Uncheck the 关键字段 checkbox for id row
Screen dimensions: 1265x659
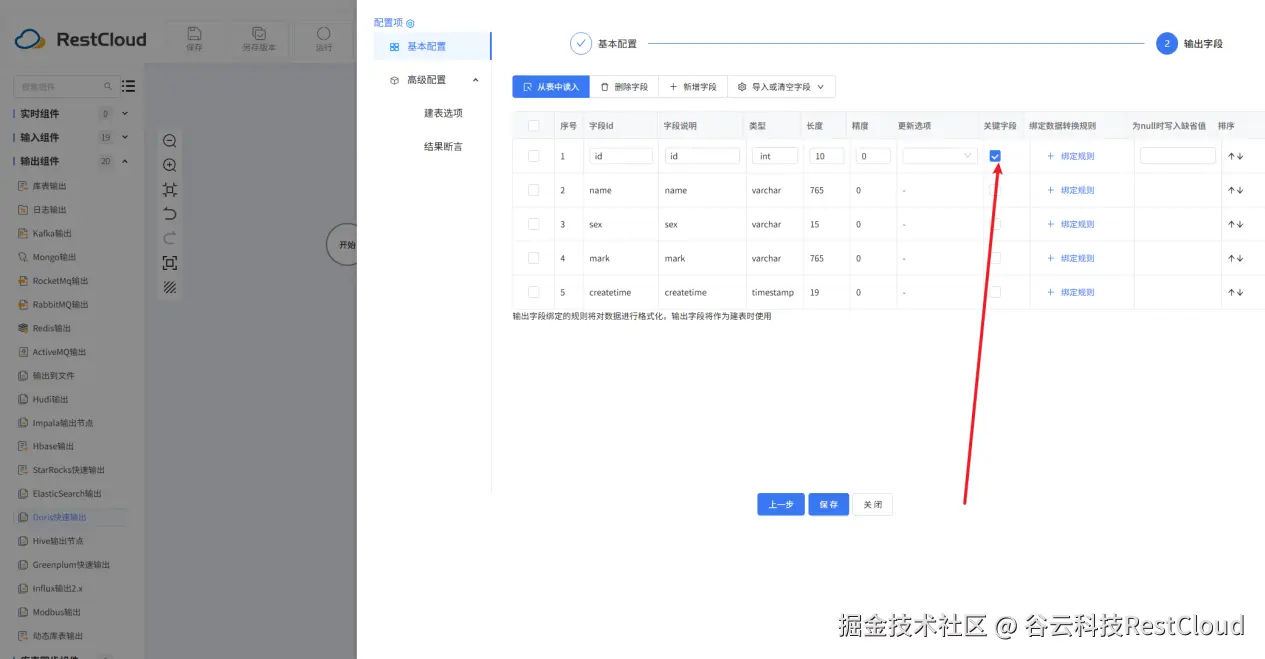click(995, 156)
